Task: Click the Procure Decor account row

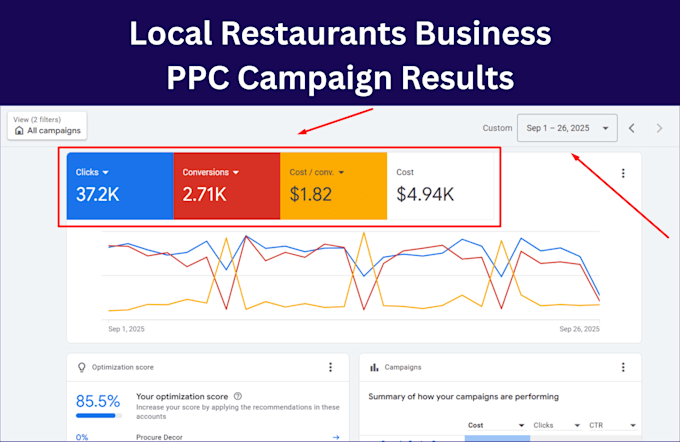Action: [207, 437]
